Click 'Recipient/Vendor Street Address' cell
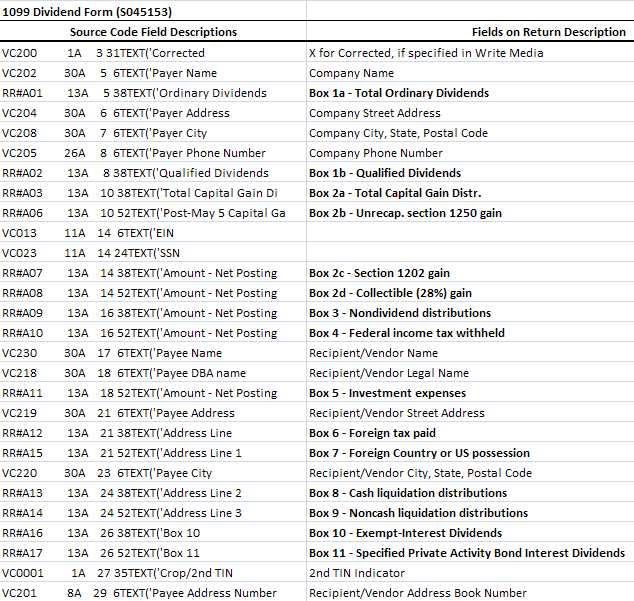The height and width of the screenshot is (601, 634). pos(470,413)
